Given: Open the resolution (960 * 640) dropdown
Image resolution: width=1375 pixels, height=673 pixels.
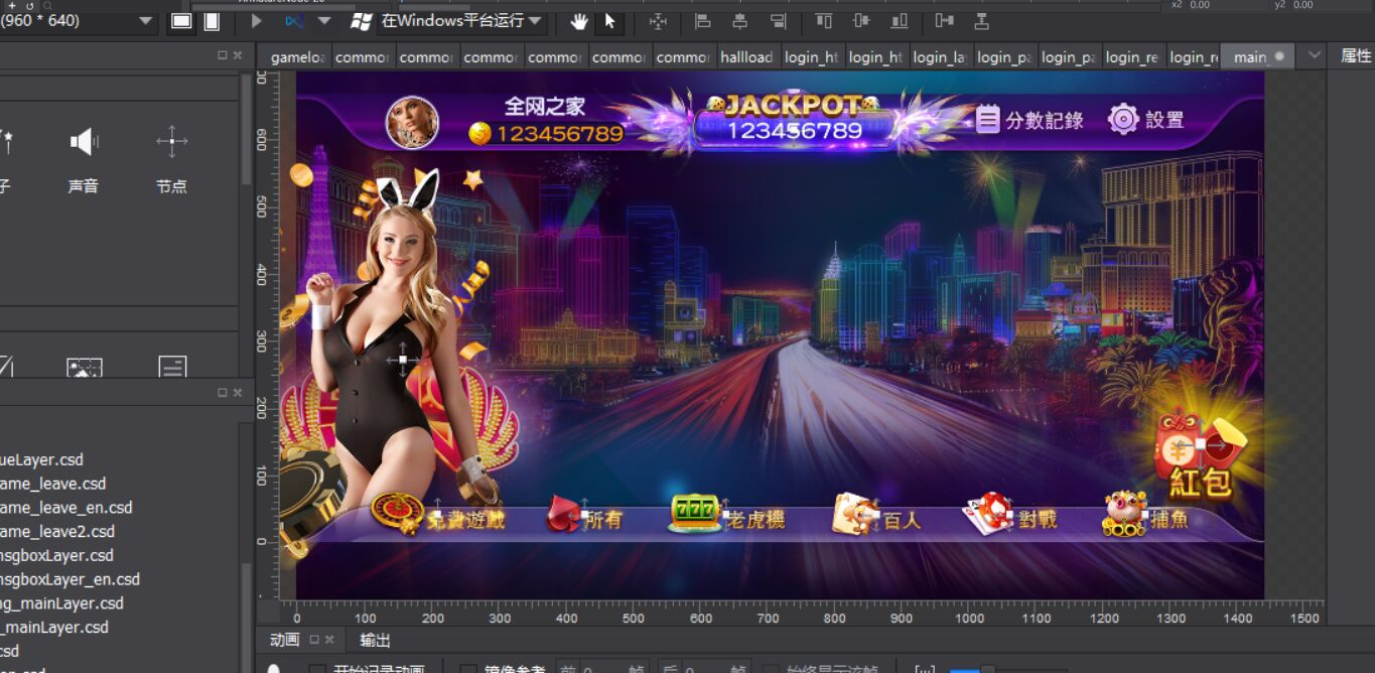Looking at the screenshot, I should [146, 21].
